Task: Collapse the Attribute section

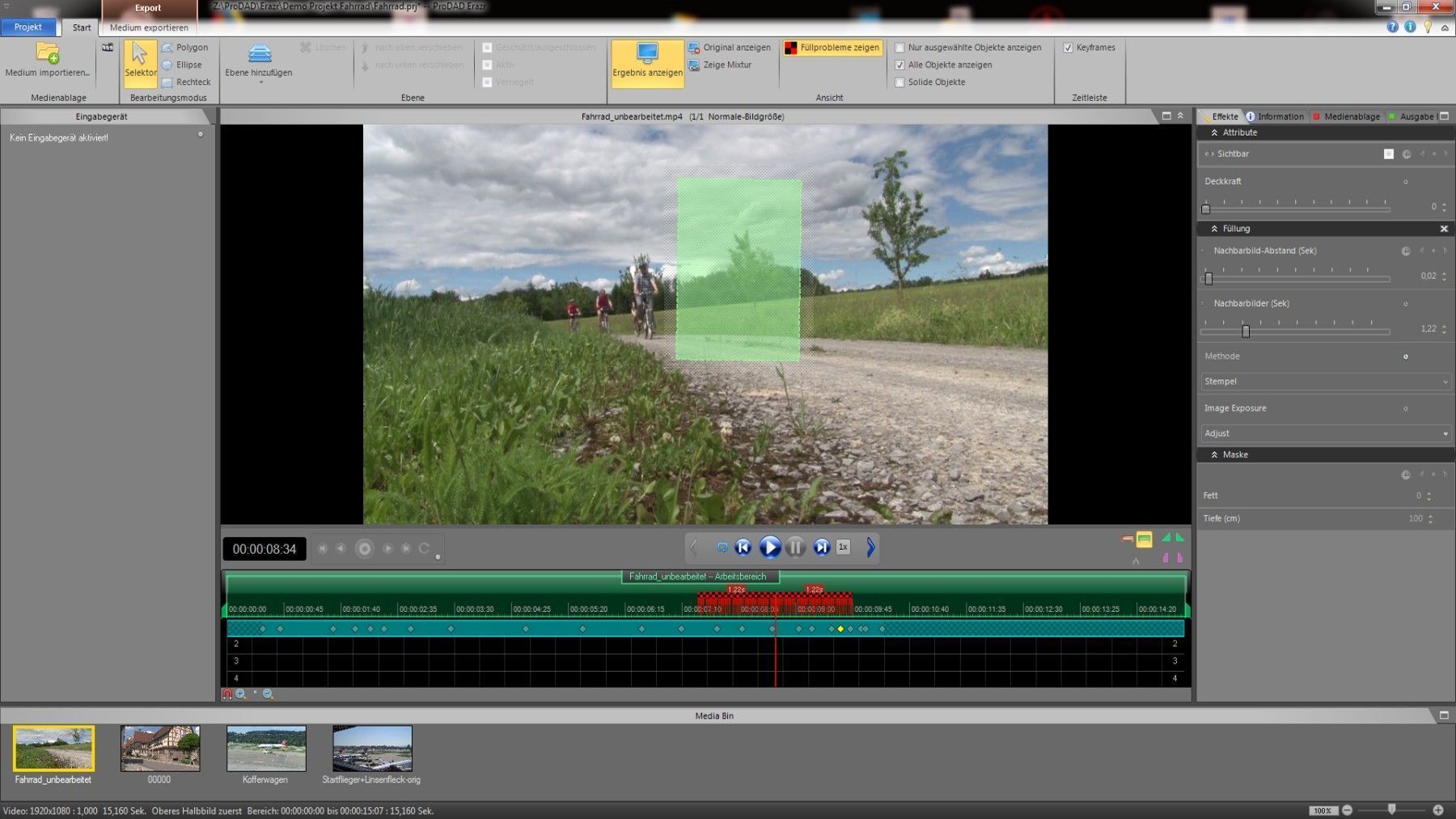Action: [1214, 133]
